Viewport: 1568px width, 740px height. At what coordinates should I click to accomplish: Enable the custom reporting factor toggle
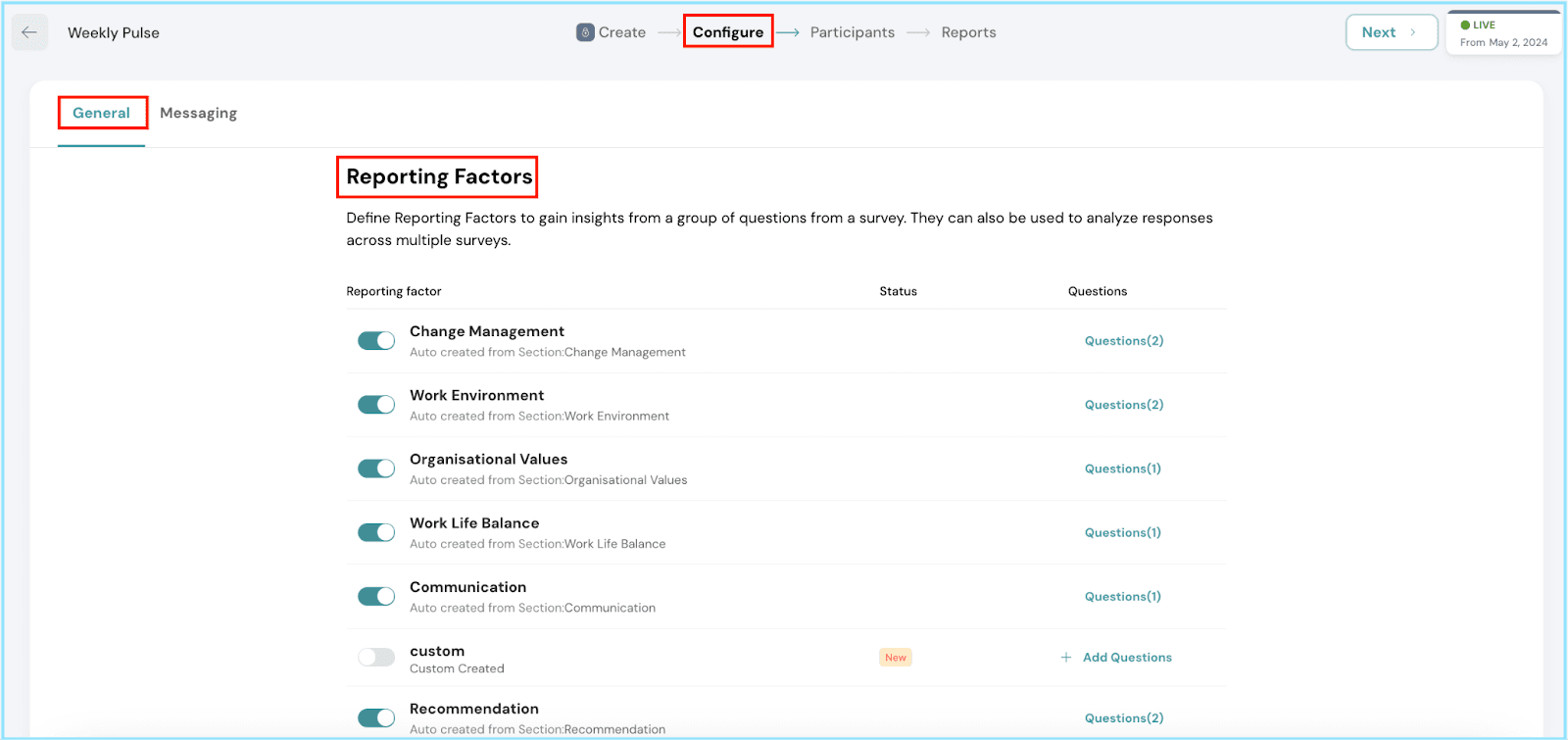[376, 658]
